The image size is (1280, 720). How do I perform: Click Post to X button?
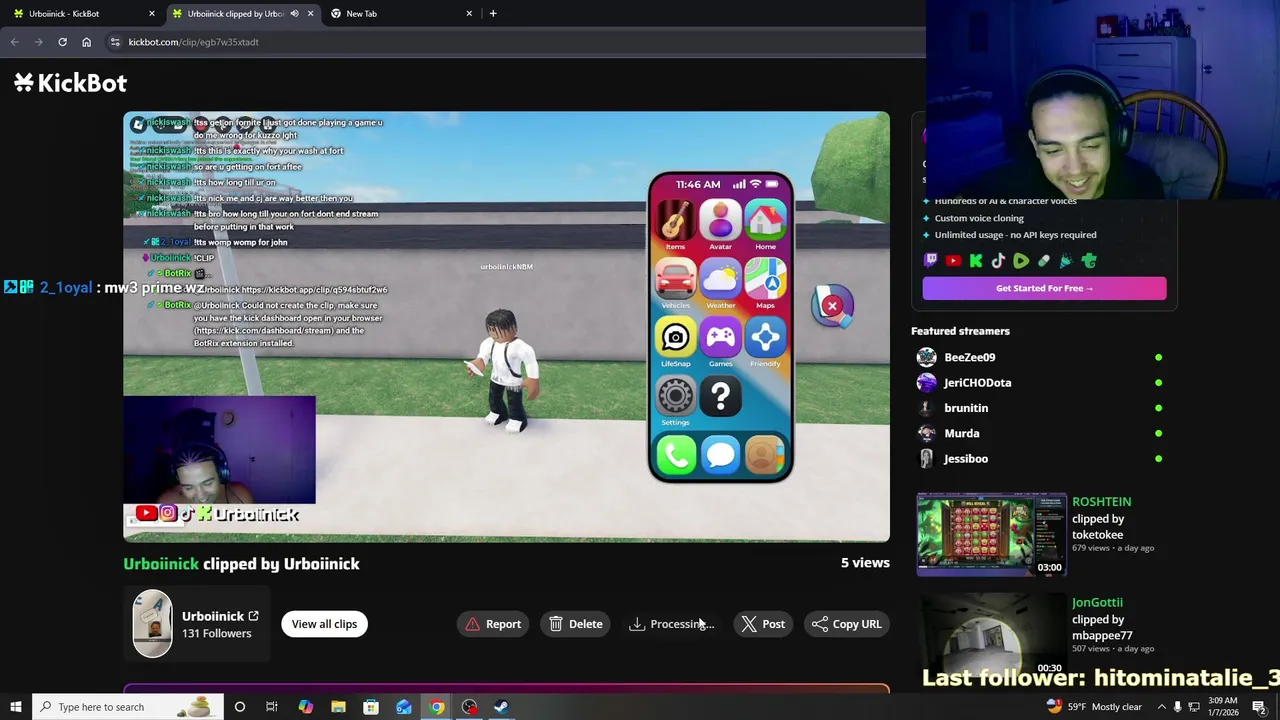763,624
